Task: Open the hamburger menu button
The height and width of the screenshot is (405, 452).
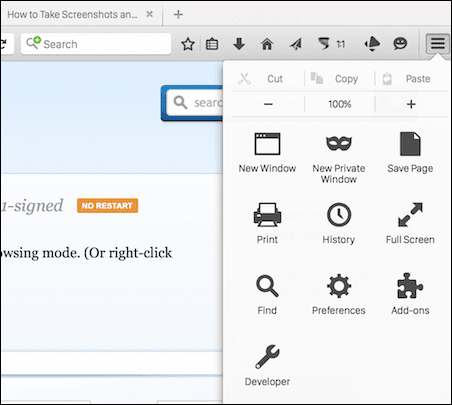Action: [x=437, y=43]
